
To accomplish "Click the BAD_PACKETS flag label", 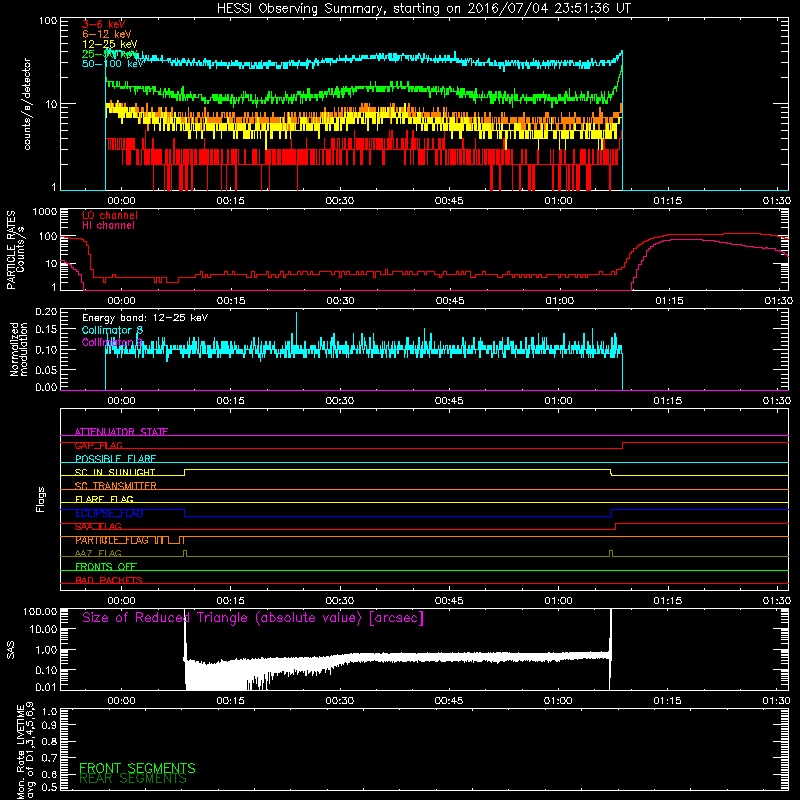I will 109,580.
